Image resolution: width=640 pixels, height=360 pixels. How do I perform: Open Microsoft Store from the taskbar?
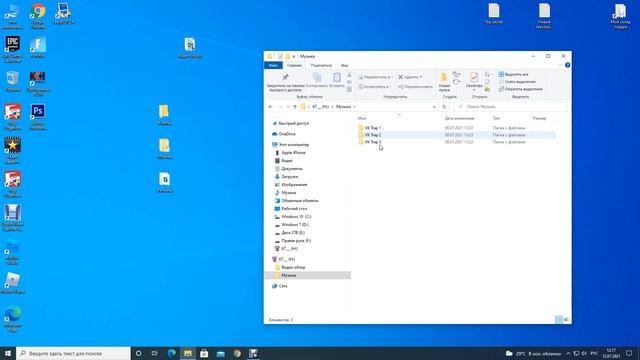(x=204, y=353)
